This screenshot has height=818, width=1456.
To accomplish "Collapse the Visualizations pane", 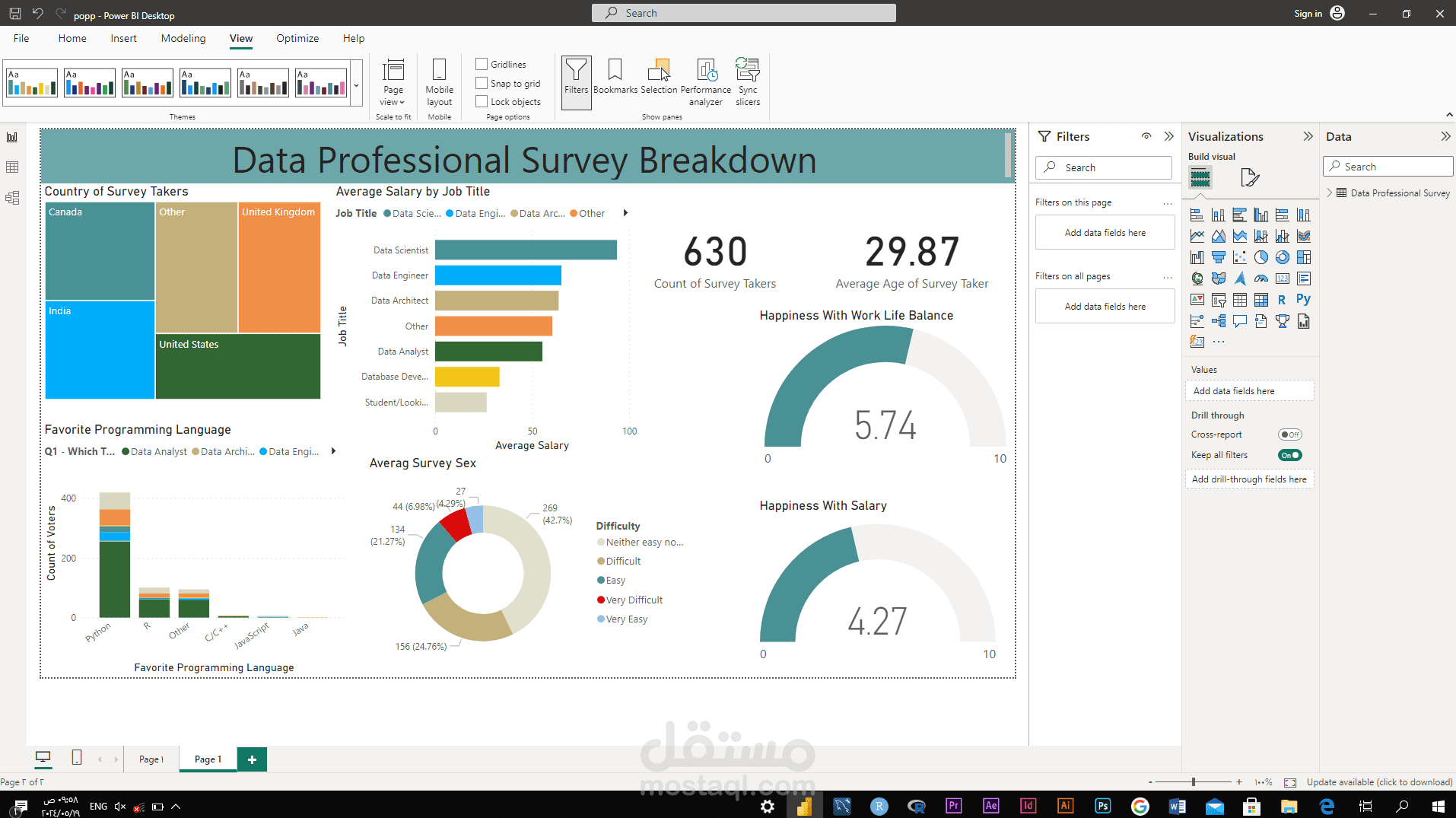I will [x=1308, y=136].
